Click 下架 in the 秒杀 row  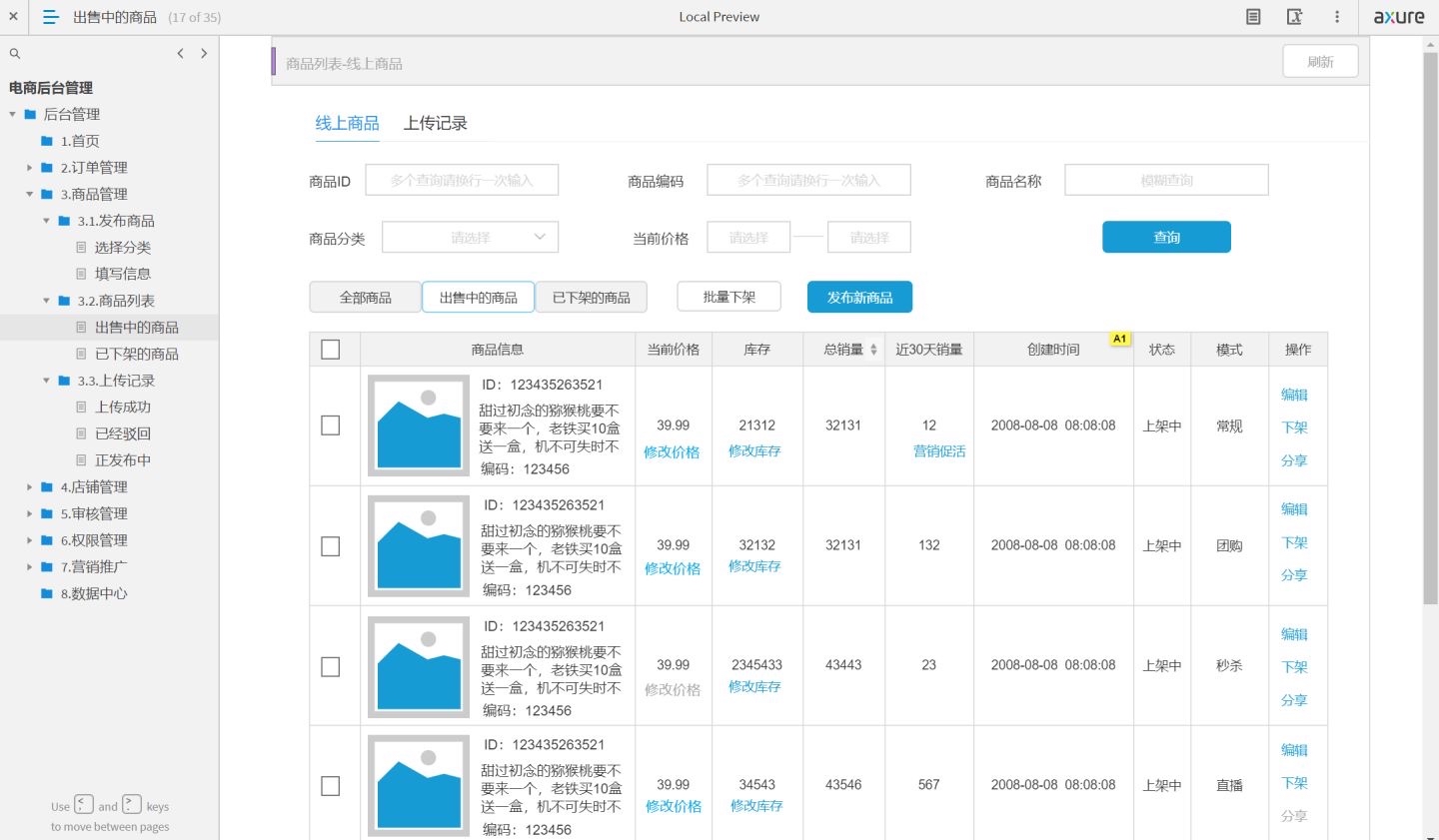tap(1294, 667)
